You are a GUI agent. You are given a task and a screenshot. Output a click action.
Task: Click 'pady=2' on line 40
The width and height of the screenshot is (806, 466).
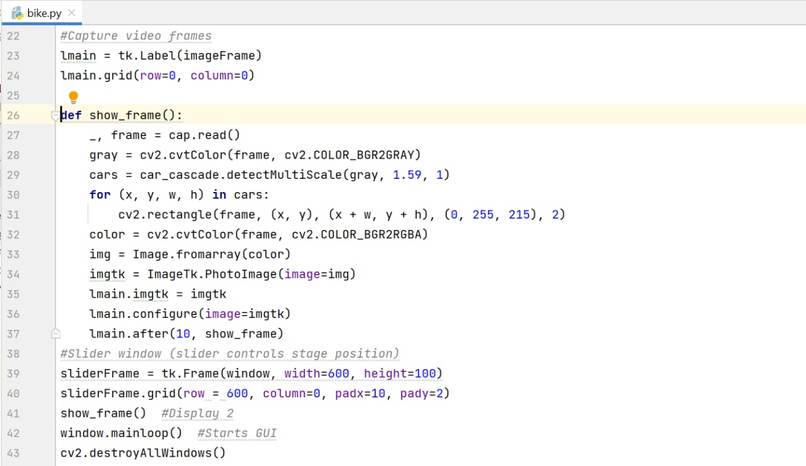[422, 394]
